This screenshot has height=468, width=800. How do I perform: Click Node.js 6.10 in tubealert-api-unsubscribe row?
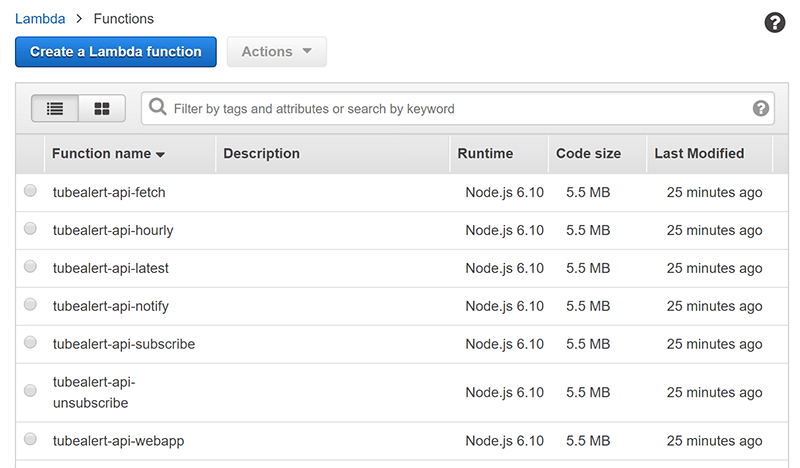pyautogui.click(x=504, y=392)
